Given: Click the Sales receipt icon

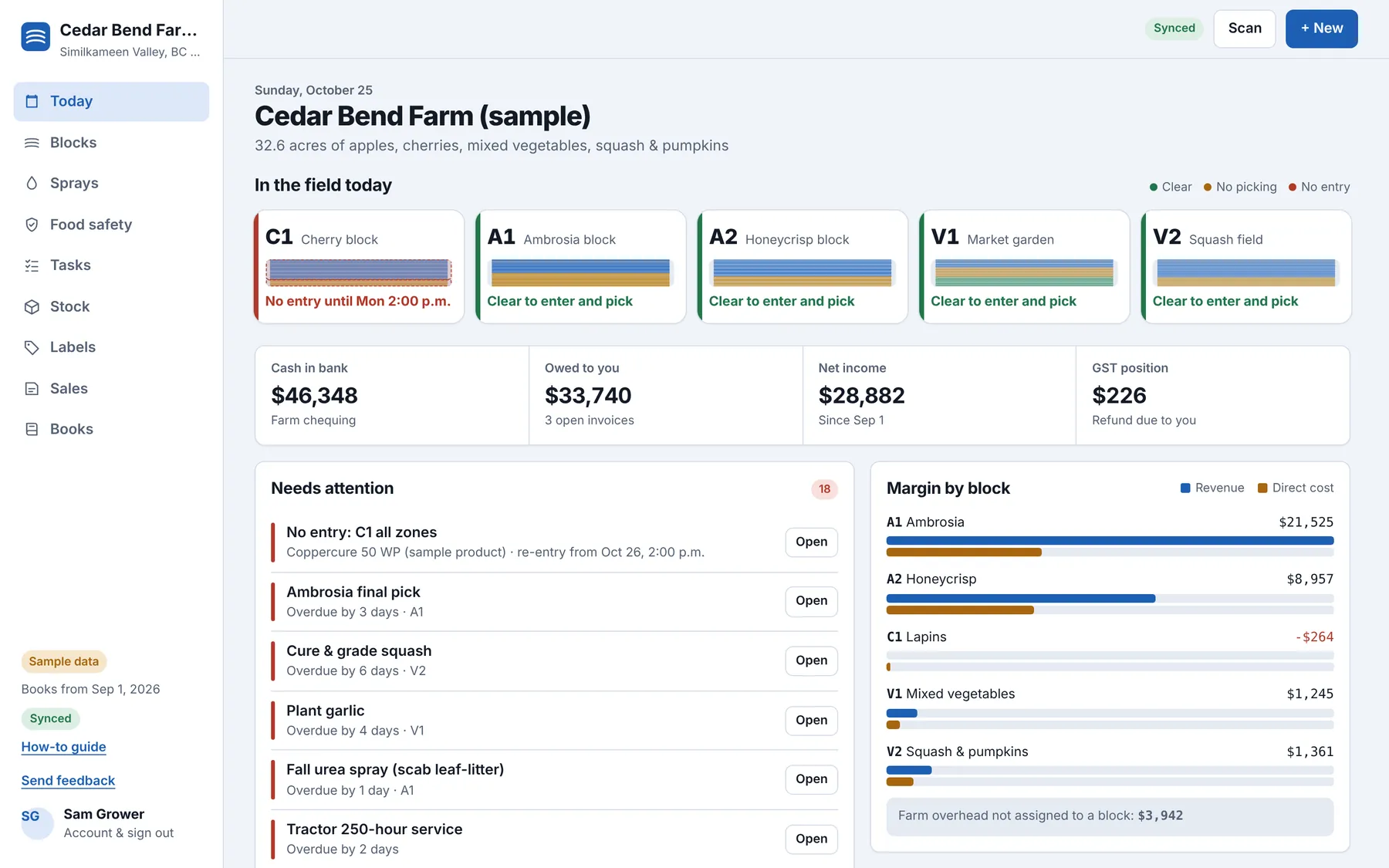Looking at the screenshot, I should [32, 389].
